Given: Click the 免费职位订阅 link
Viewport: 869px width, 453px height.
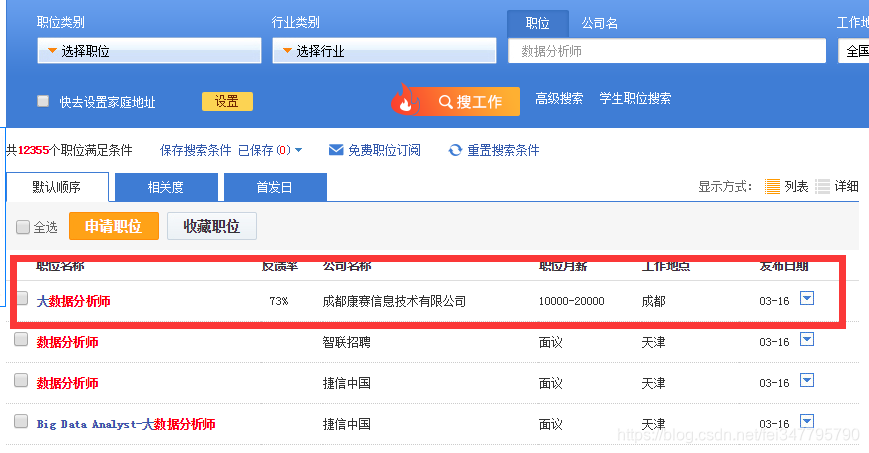Looking at the screenshot, I should (x=384, y=150).
